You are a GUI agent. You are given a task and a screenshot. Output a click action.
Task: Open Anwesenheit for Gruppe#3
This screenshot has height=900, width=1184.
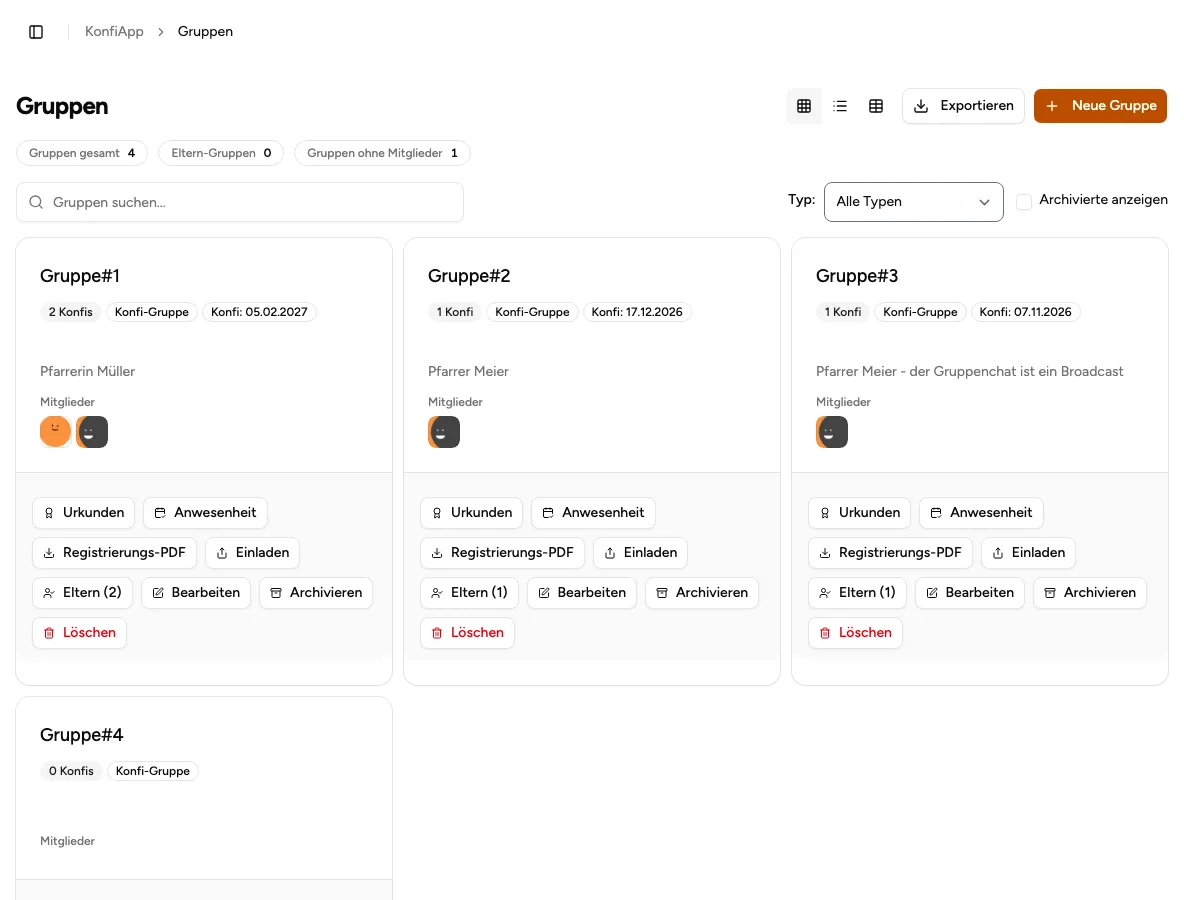click(x=982, y=513)
